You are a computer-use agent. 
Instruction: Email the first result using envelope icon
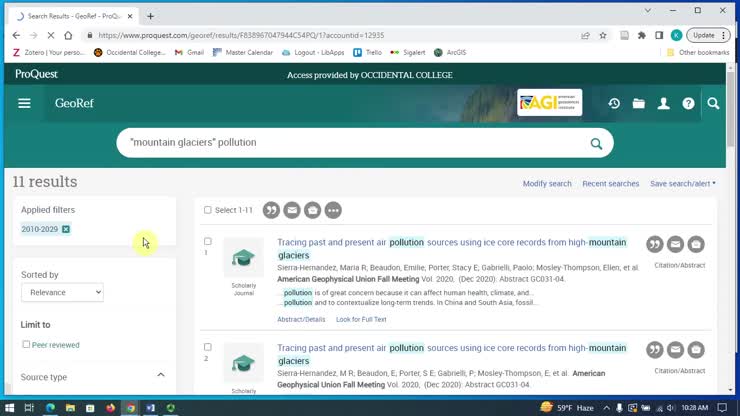tap(675, 244)
